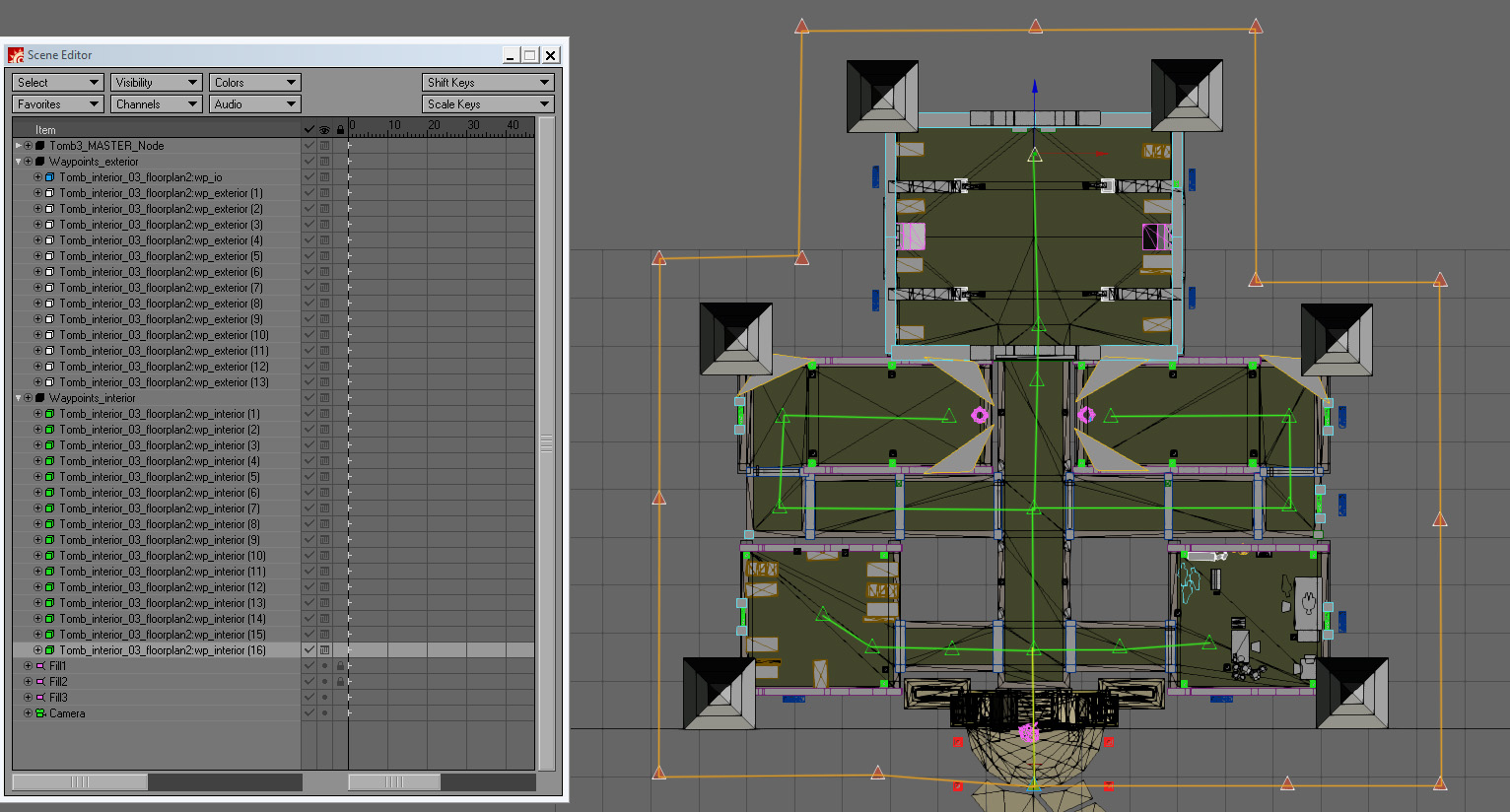Select the wp_exterior (10) item

(x=164, y=335)
